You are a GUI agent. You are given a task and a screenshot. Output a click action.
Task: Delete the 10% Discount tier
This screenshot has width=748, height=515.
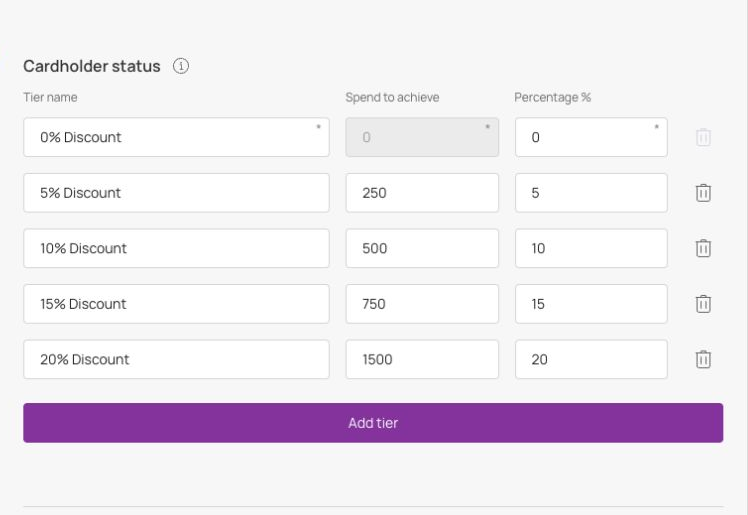(x=703, y=248)
